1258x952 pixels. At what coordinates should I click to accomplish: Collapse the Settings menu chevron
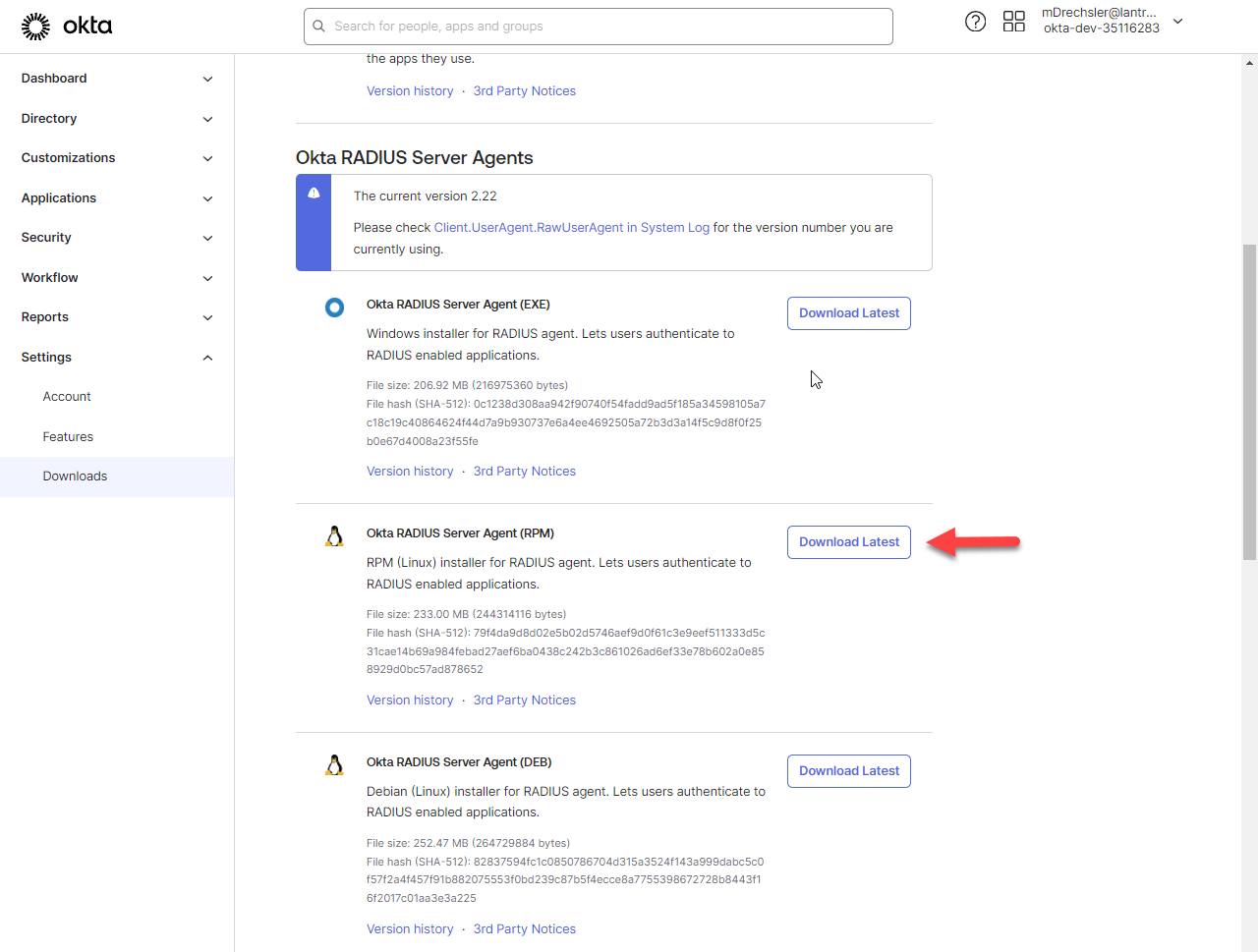pyautogui.click(x=207, y=358)
